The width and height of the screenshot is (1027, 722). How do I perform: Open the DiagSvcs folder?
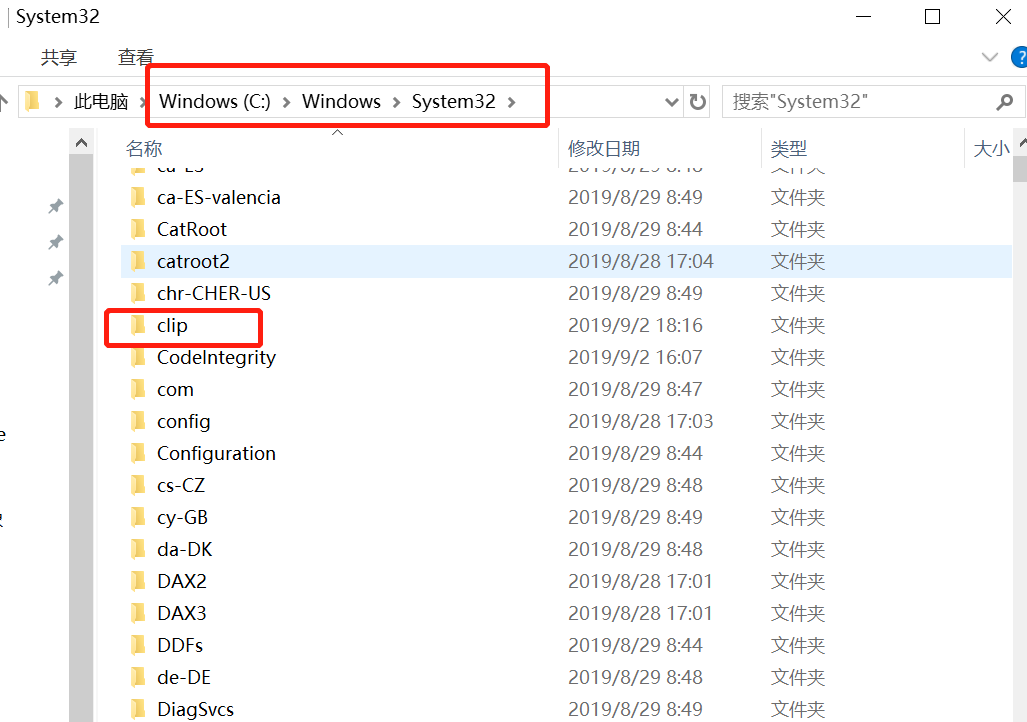point(195,709)
